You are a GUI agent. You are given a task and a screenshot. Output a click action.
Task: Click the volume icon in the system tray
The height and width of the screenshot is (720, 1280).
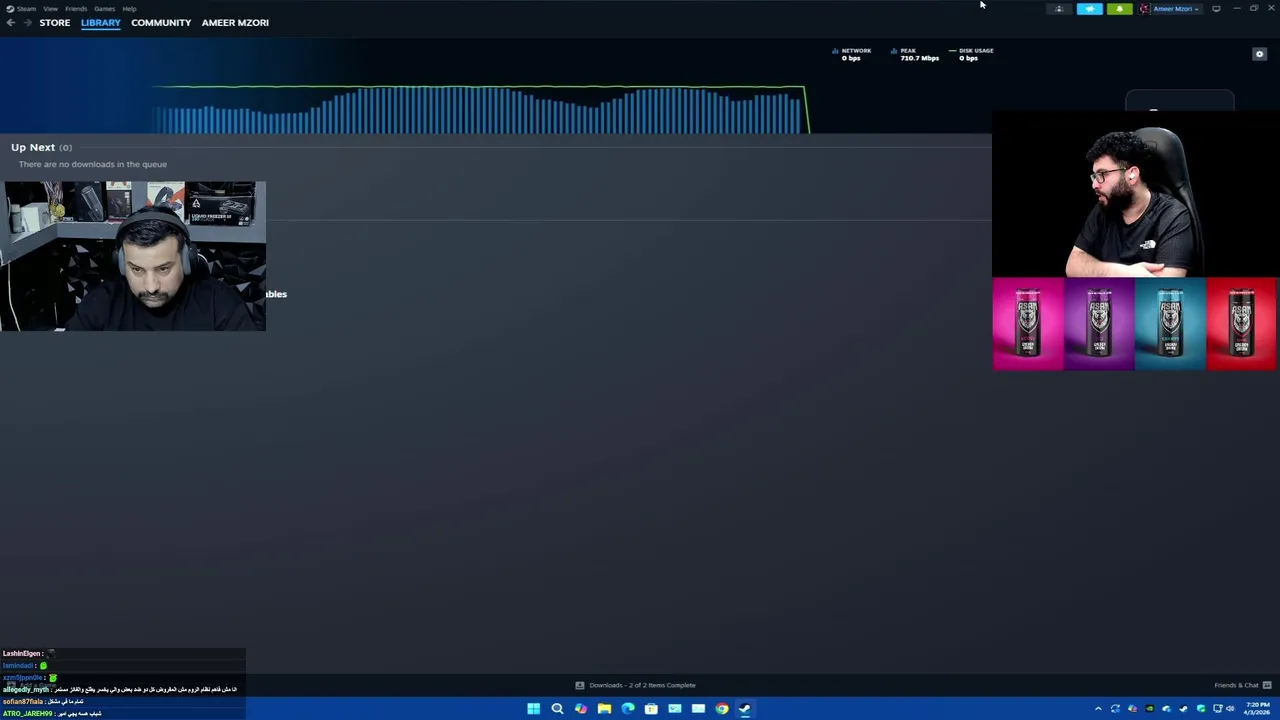click(1230, 709)
